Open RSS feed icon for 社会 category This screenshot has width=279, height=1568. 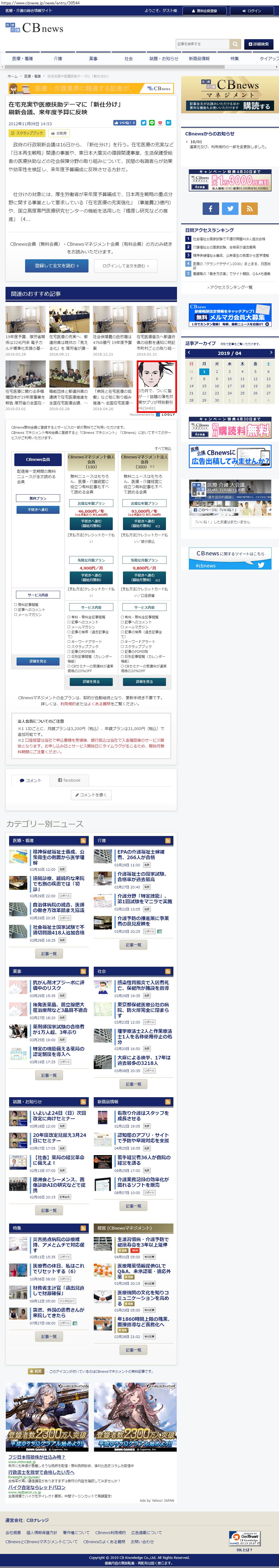168,971
